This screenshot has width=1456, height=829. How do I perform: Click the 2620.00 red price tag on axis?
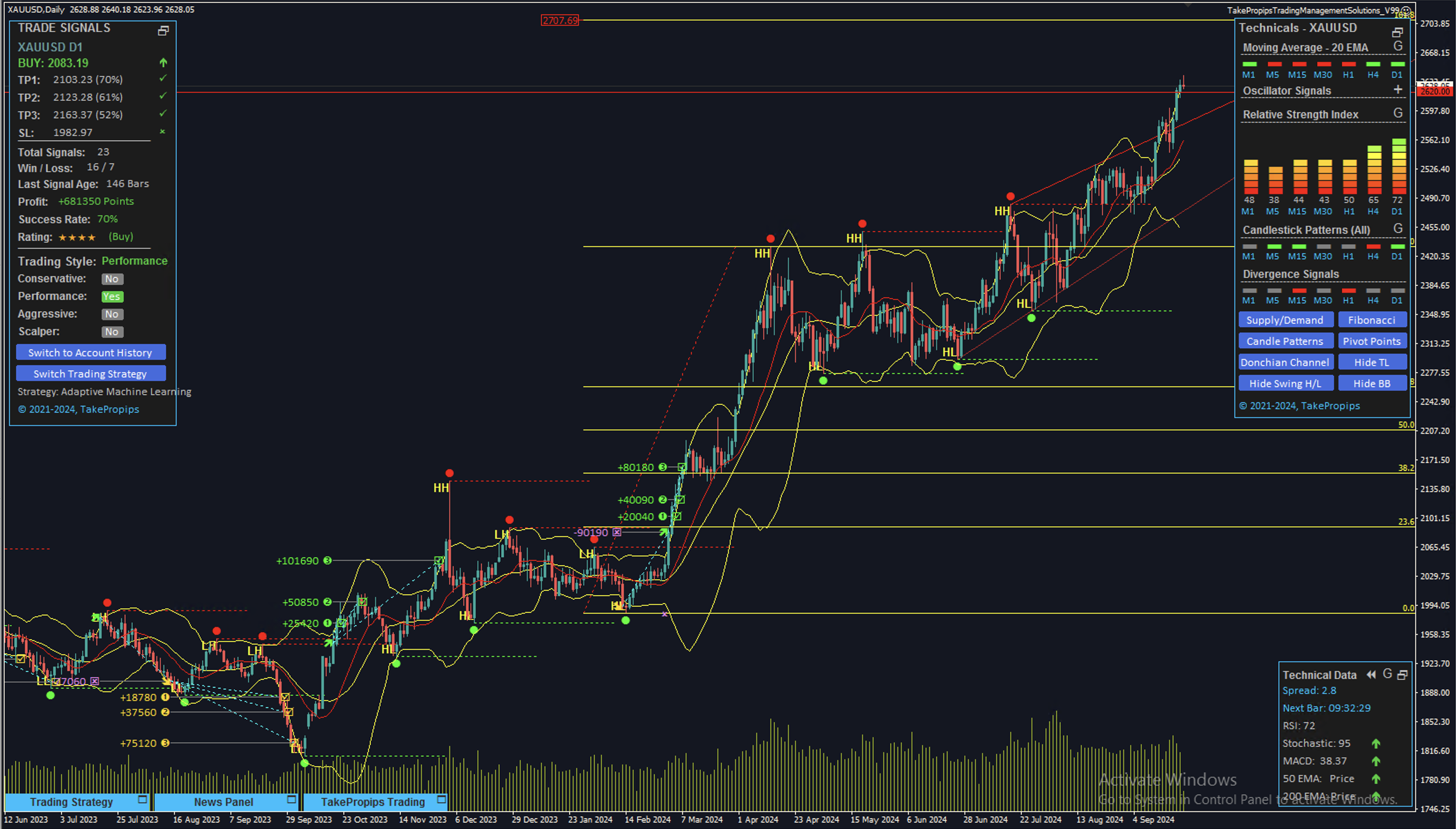click(1434, 92)
